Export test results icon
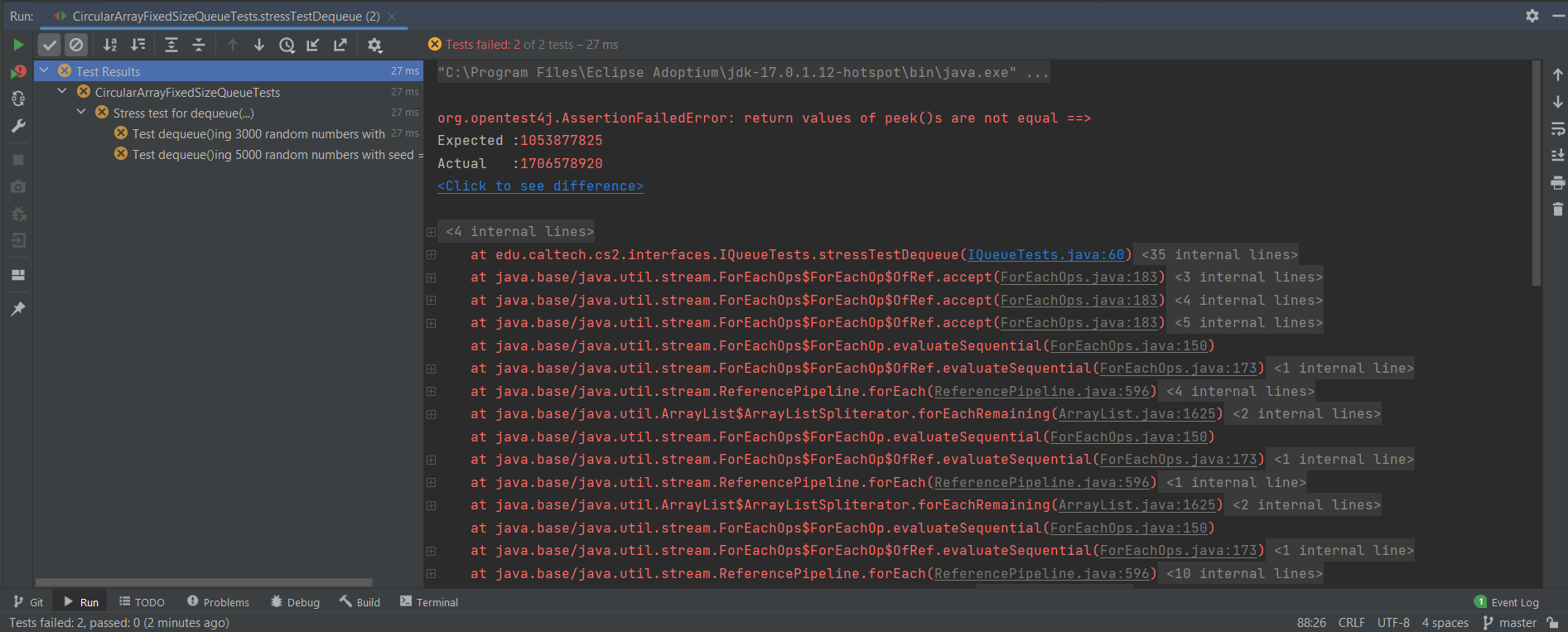 click(340, 45)
